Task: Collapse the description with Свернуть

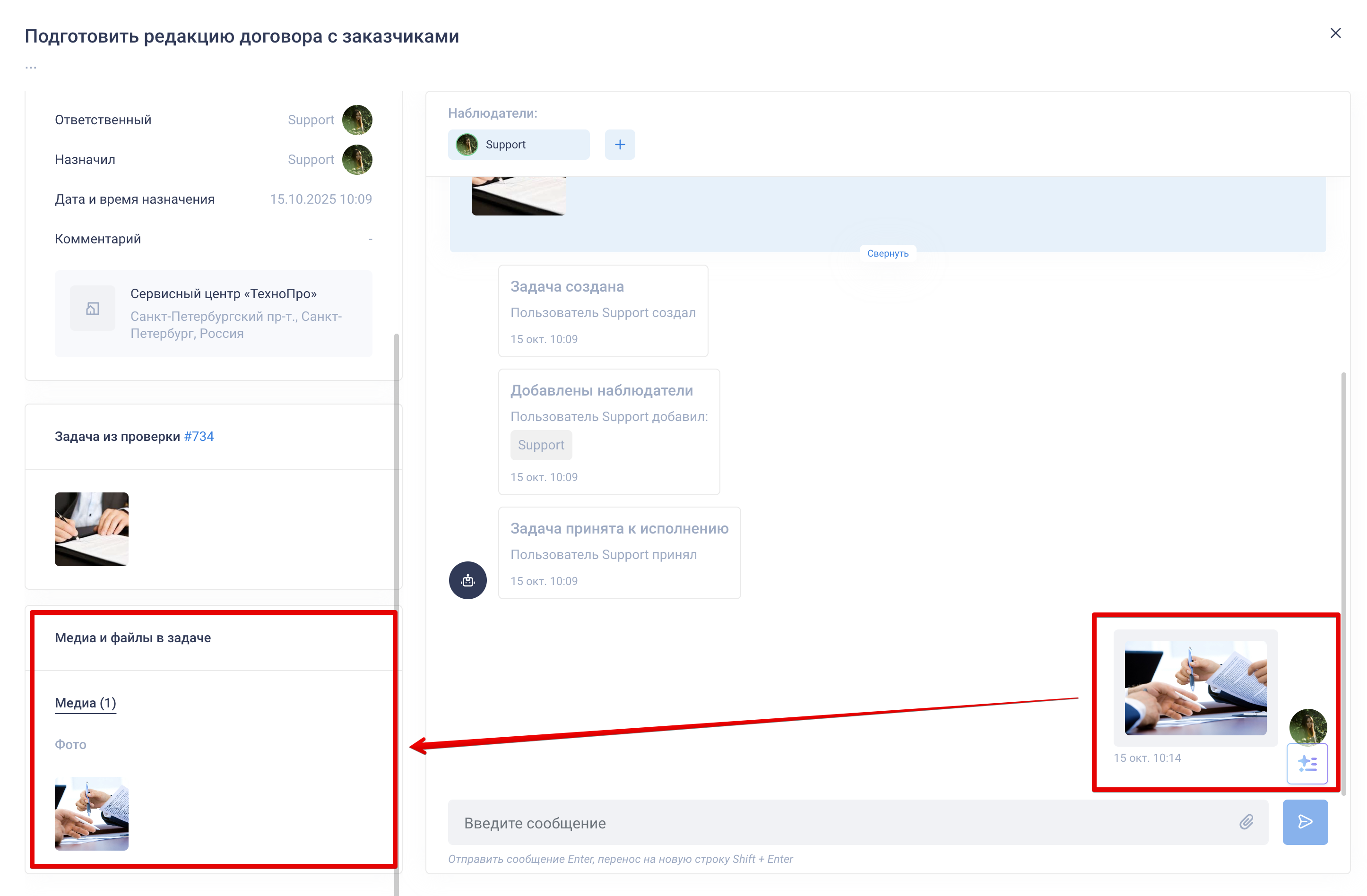Action: pyautogui.click(x=887, y=253)
